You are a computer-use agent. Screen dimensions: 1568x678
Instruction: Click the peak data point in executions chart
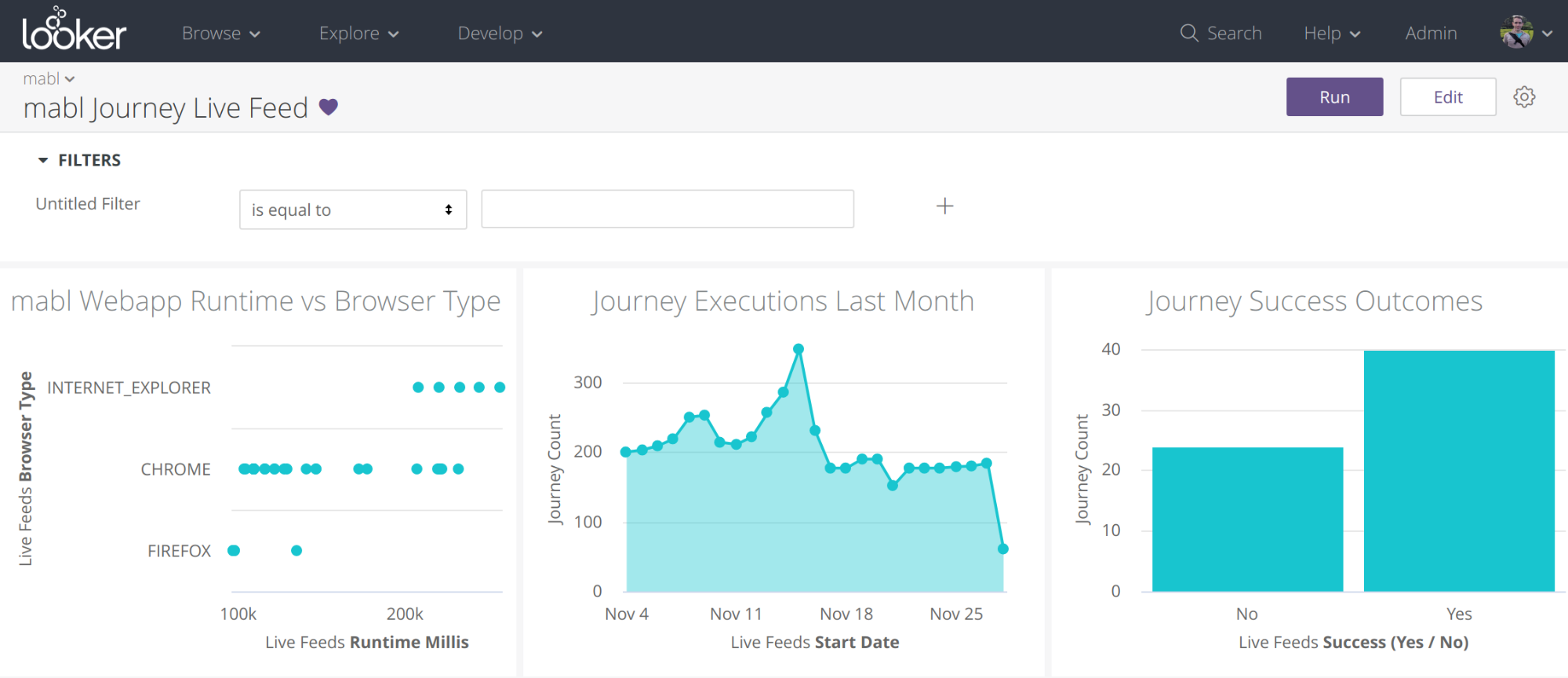coord(799,348)
